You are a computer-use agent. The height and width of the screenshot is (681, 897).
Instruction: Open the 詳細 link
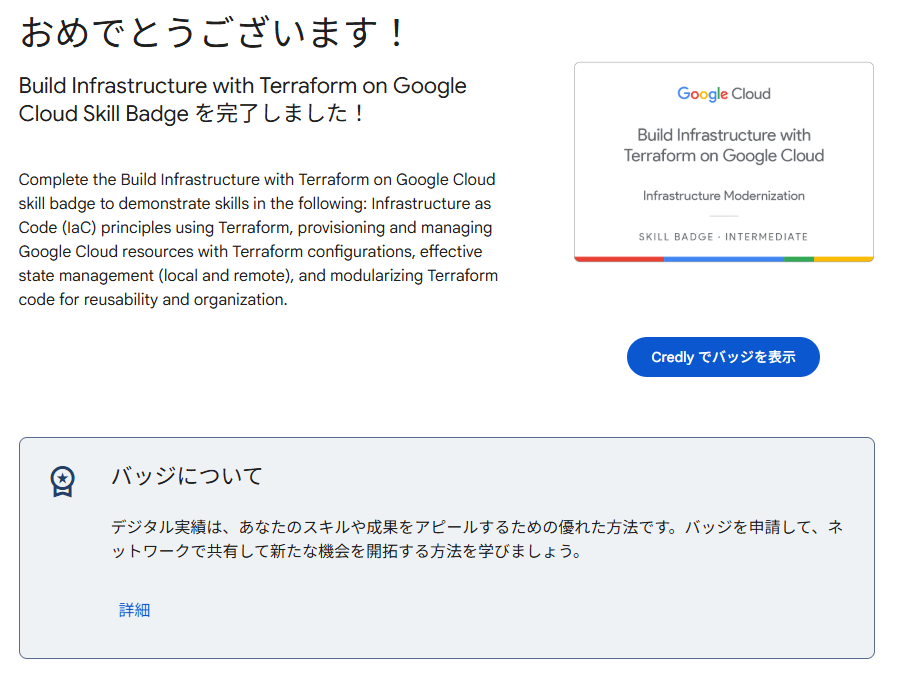click(134, 610)
